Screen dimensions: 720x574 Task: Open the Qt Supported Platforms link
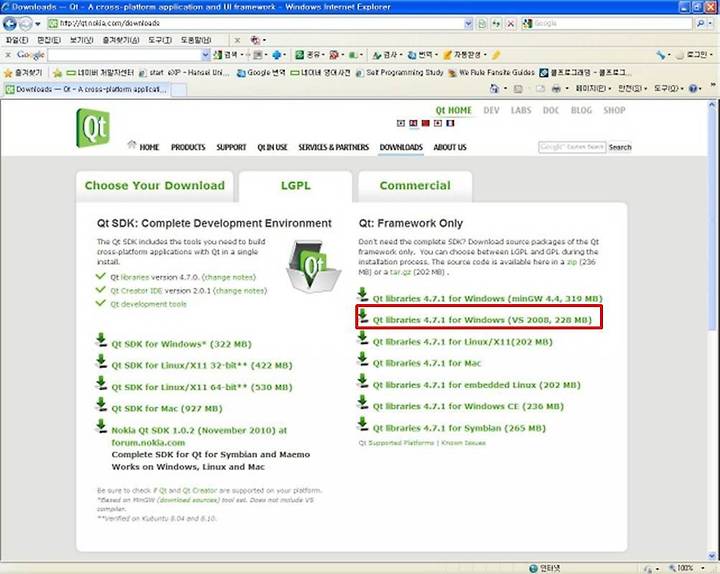point(396,443)
